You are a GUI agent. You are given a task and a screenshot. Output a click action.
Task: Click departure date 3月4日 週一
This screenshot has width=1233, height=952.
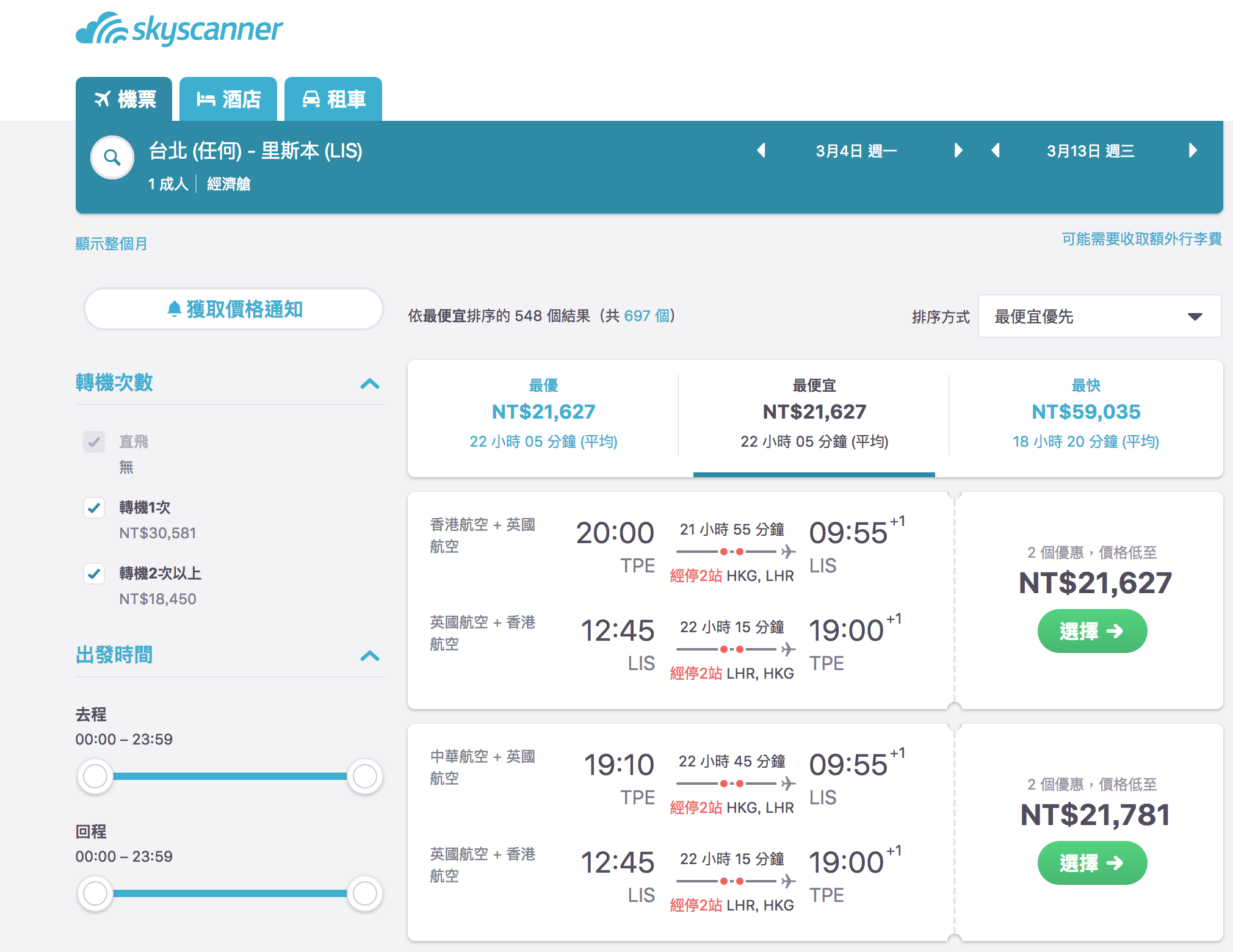click(x=856, y=151)
